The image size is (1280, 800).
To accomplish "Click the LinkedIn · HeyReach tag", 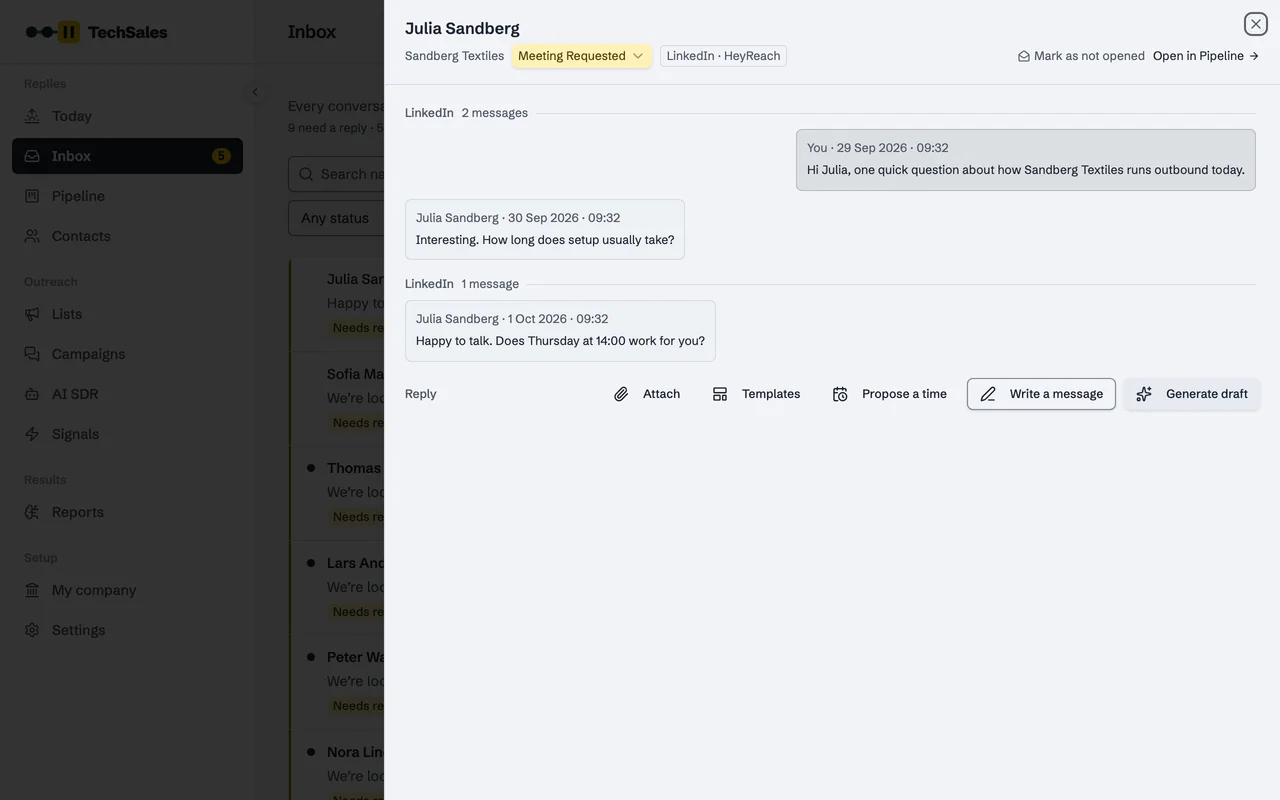I will click(x=723, y=56).
